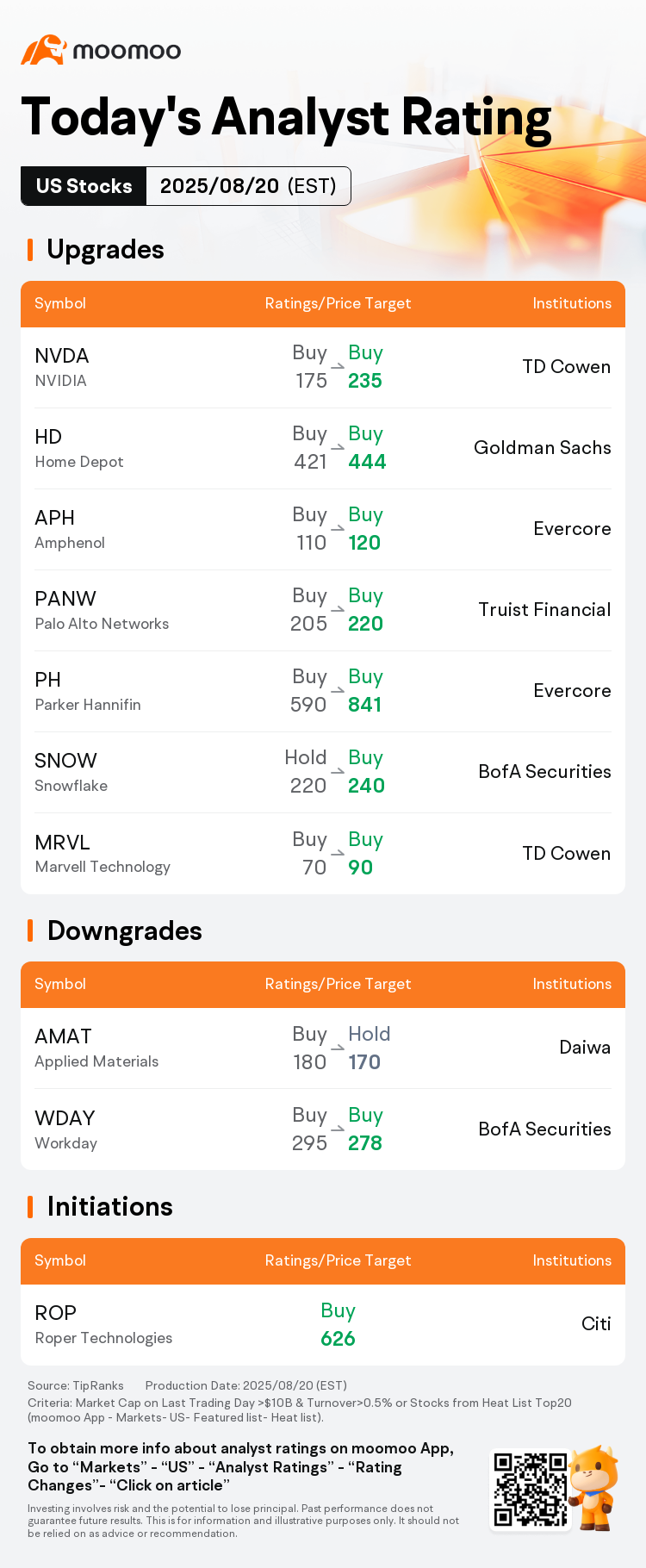Viewport: 646px width, 1568px height.
Task: Click the QR code image
Action: click(530, 1490)
